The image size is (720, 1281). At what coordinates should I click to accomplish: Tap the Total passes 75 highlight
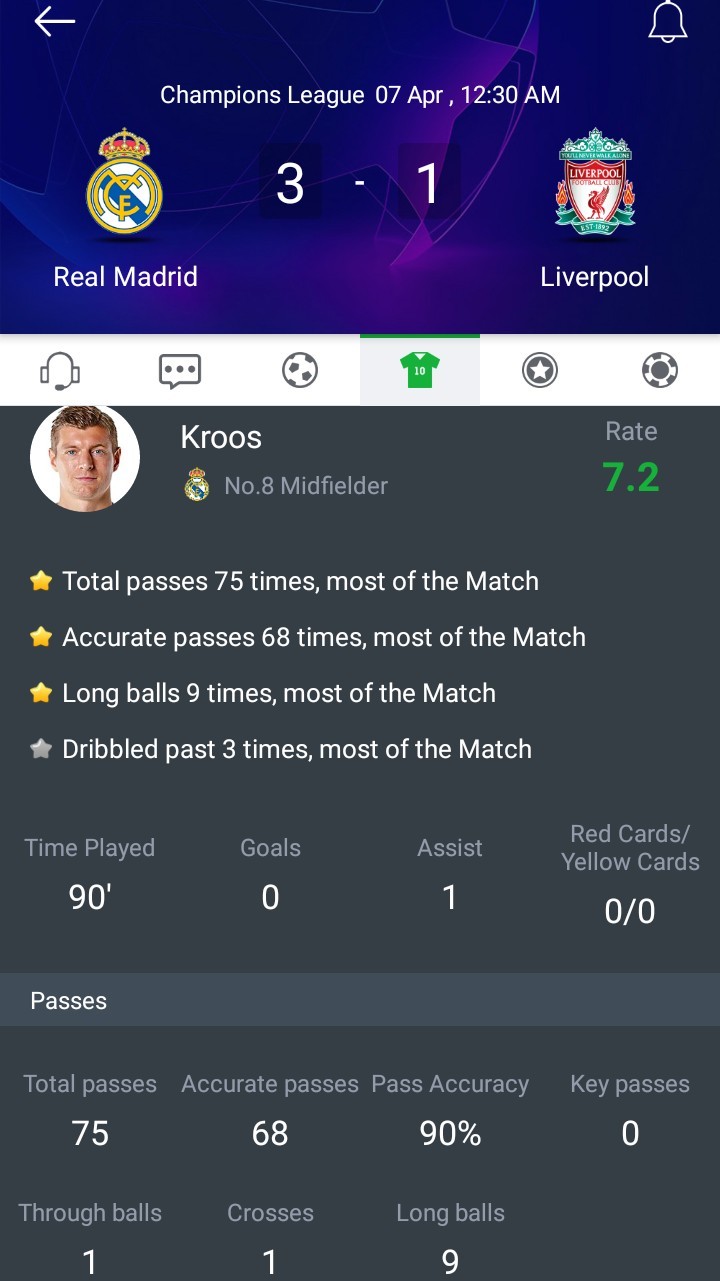pos(300,581)
